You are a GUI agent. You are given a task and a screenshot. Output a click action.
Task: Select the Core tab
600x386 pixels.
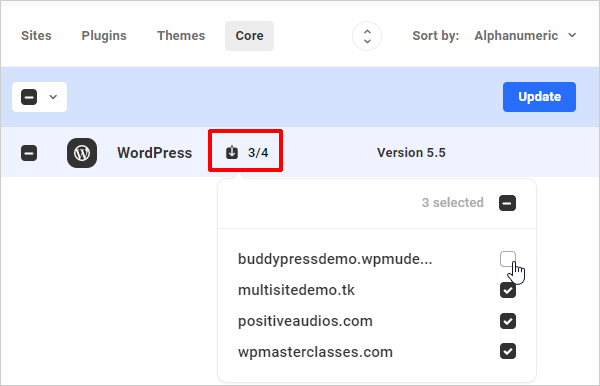[249, 36]
